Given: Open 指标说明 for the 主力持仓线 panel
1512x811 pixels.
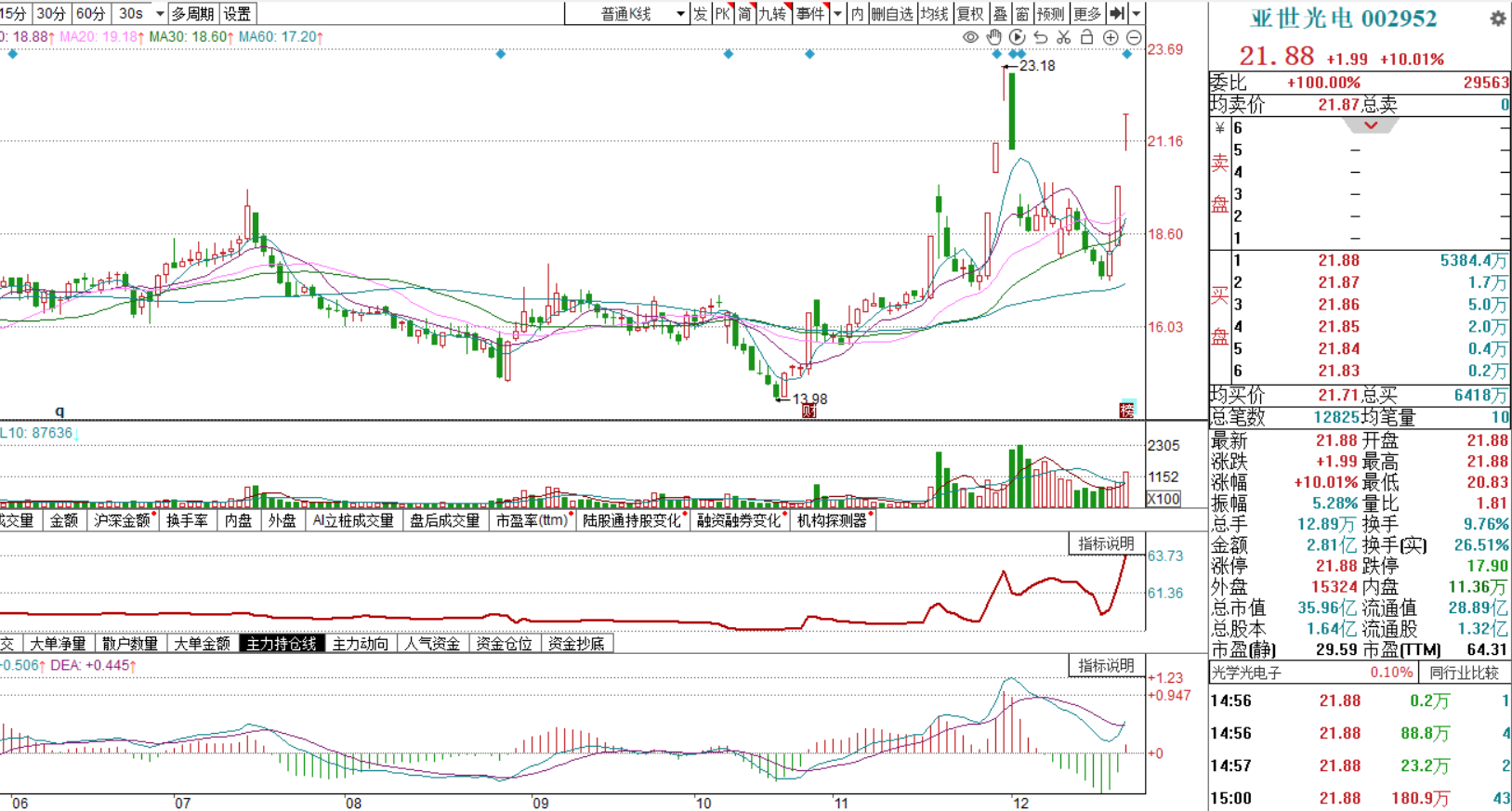Looking at the screenshot, I should point(1106,543).
